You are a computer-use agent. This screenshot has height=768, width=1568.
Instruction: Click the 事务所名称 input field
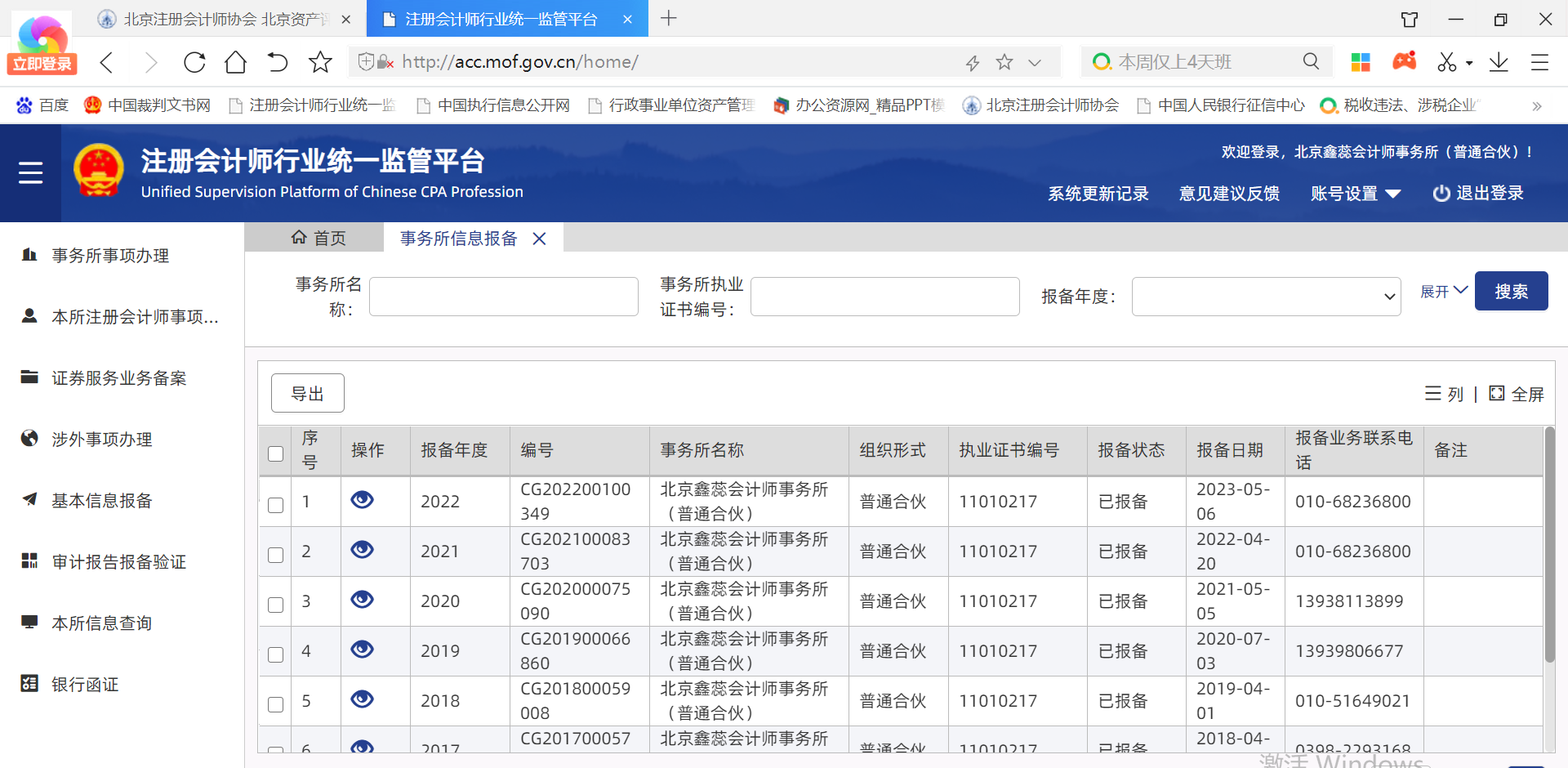pos(503,297)
